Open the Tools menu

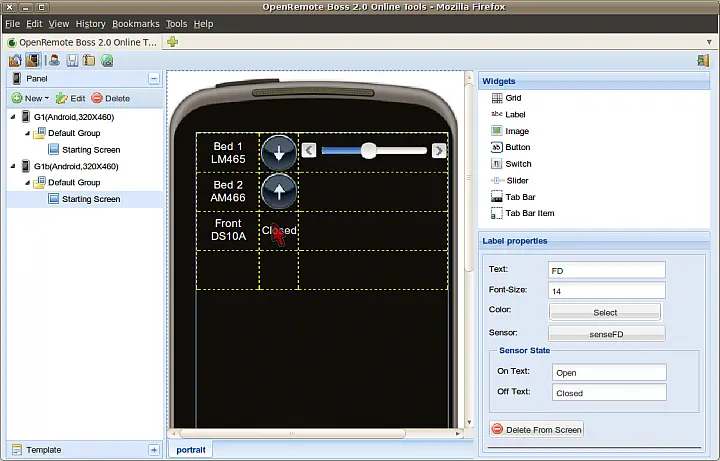pos(176,24)
